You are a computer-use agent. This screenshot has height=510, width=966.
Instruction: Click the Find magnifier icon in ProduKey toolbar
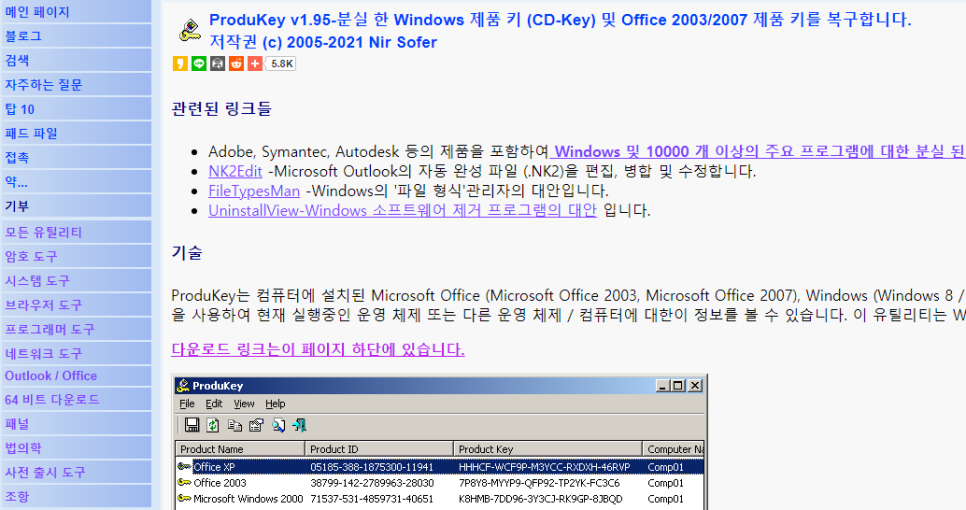point(278,425)
